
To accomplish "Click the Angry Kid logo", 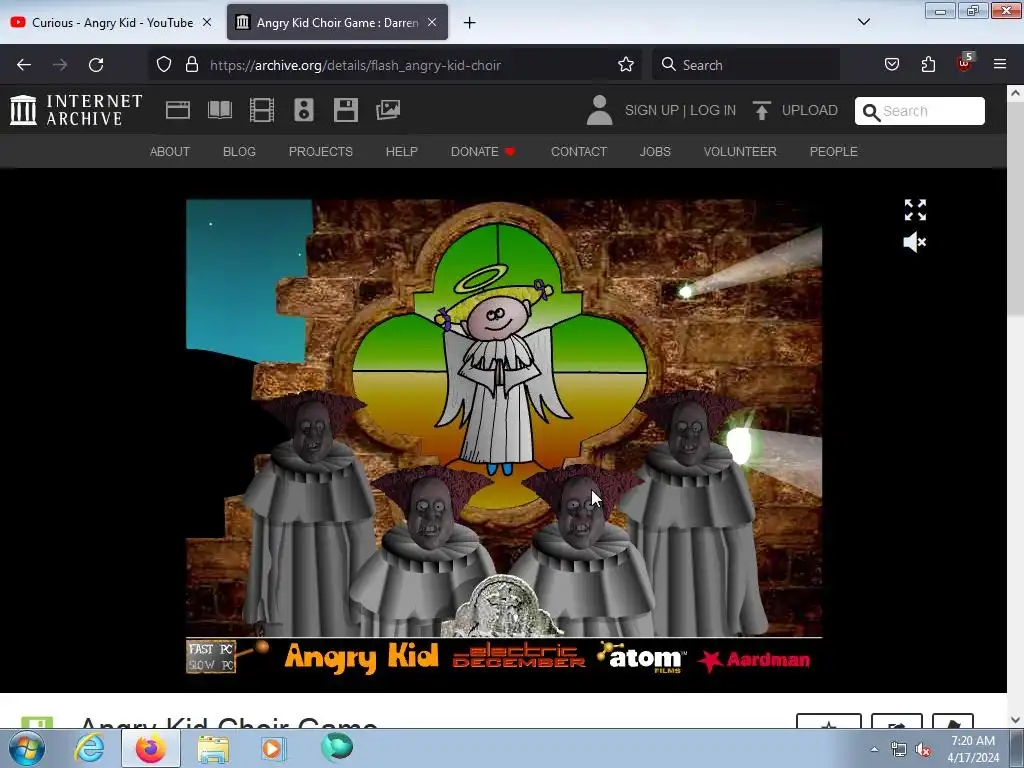I will coord(361,657).
